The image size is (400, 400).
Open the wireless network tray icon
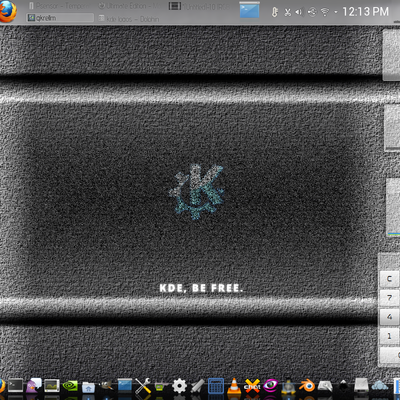(x=324, y=12)
